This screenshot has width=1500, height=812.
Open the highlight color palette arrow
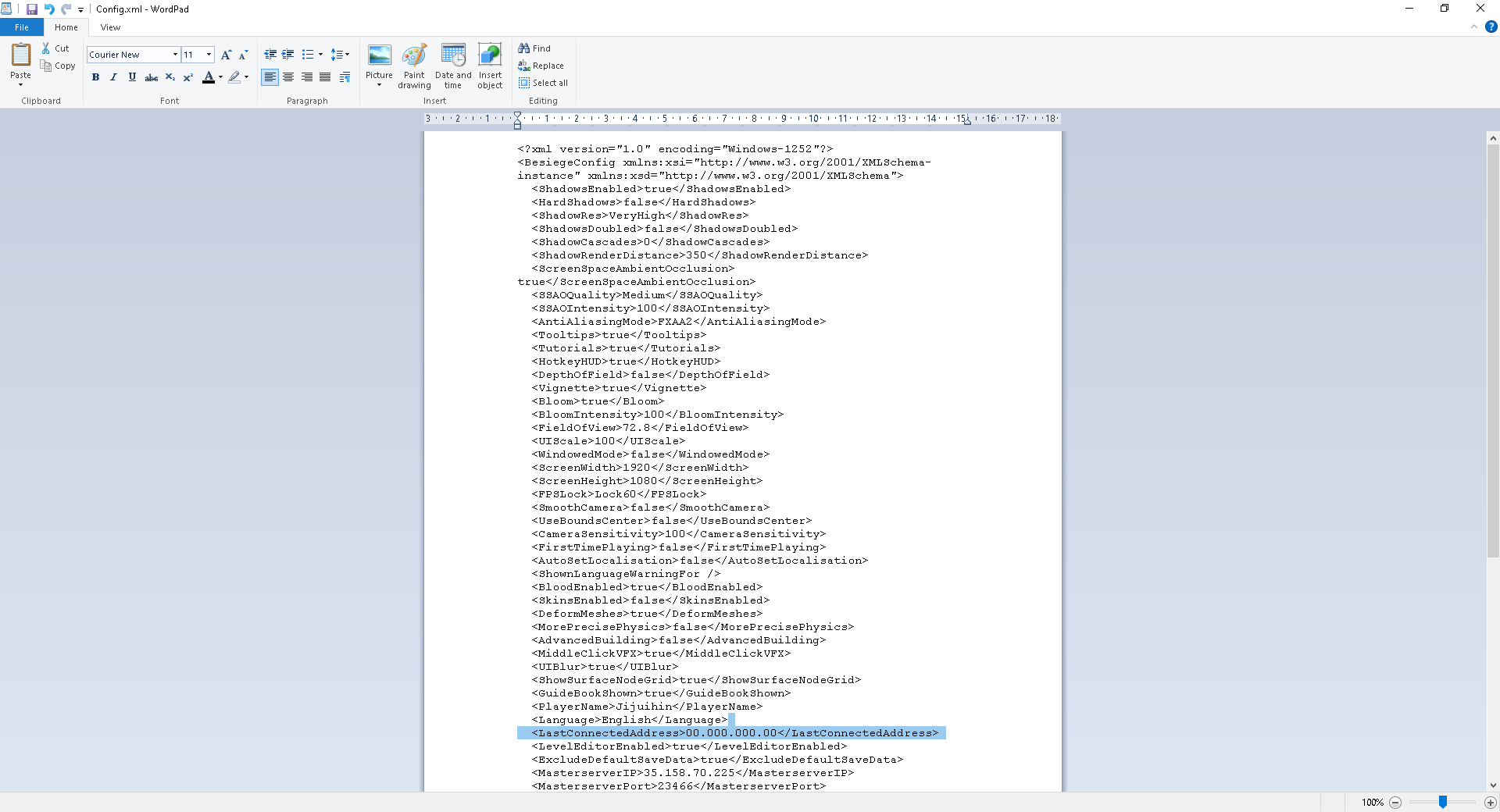pyautogui.click(x=246, y=77)
